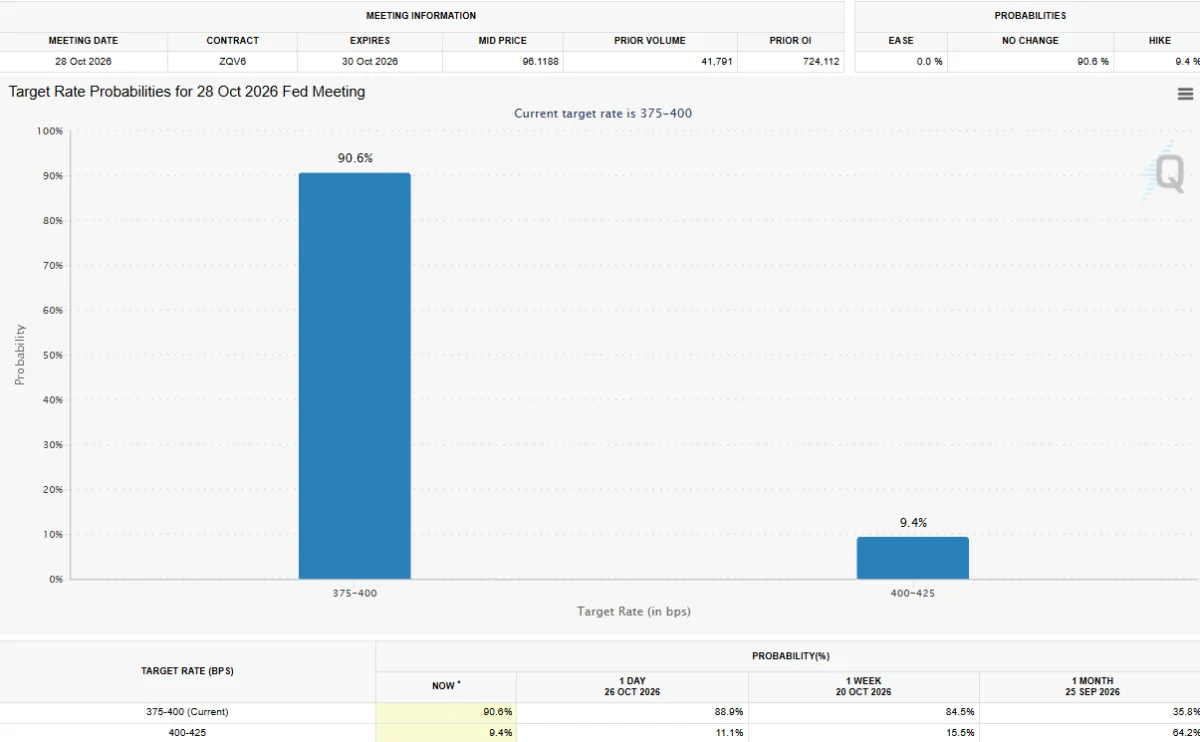Select the '375-400 (Current)' table row label
The image size is (1200, 742).
(x=187, y=712)
